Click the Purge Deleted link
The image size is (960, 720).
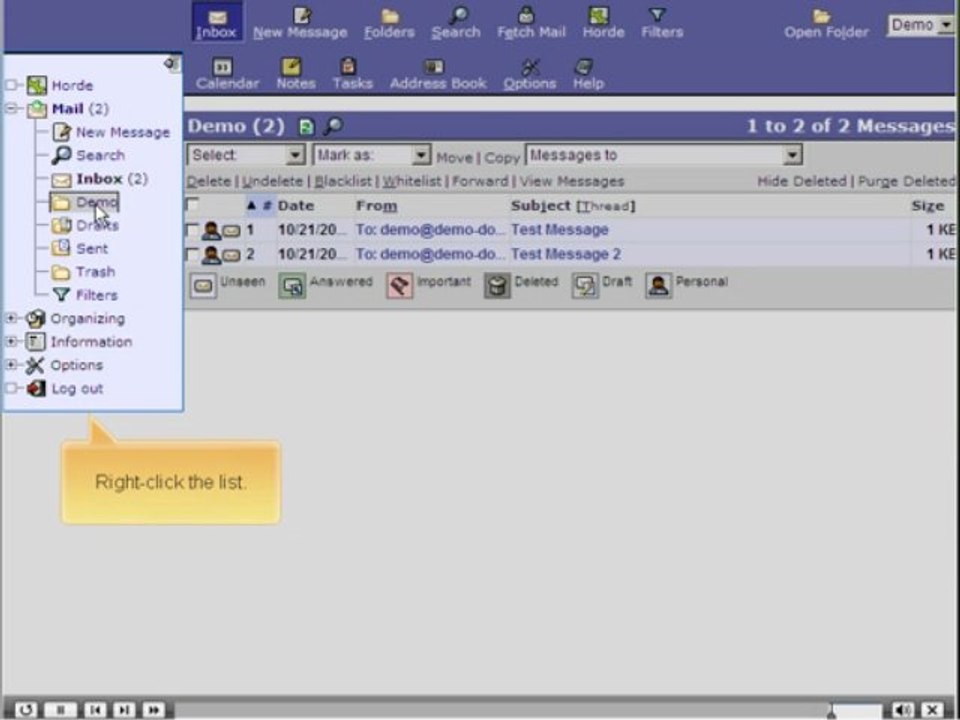906,181
